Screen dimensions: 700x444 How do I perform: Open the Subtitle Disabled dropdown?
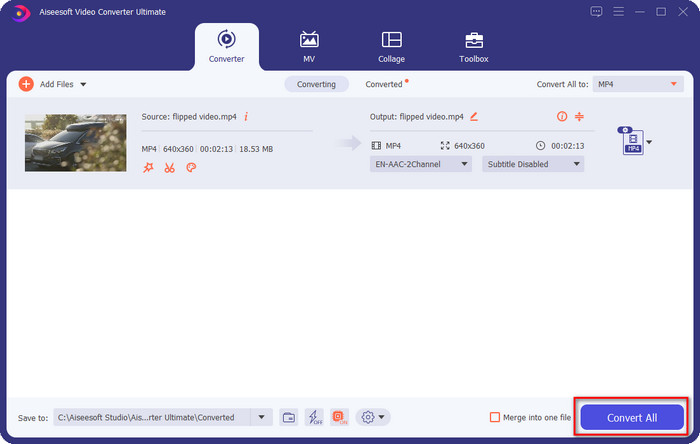(532, 164)
